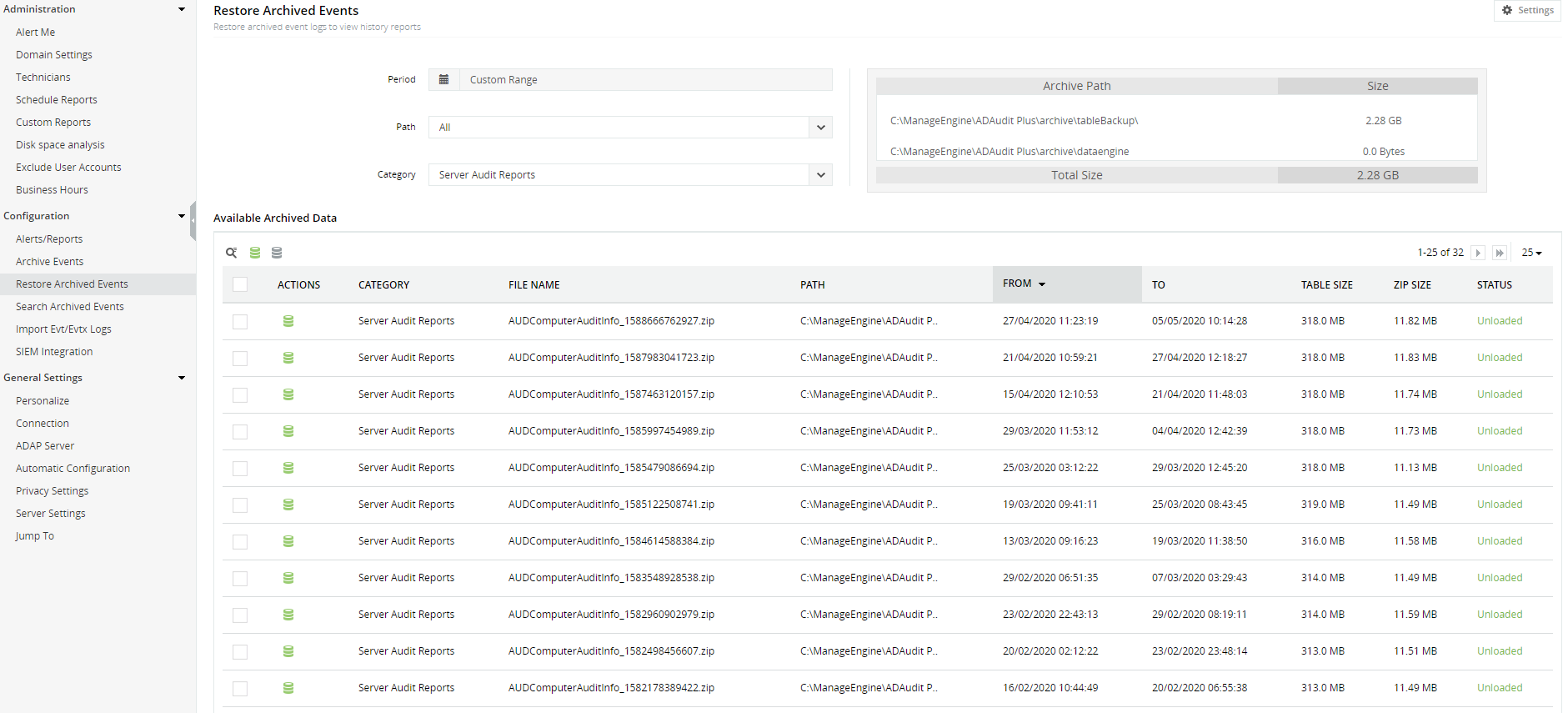Change rows per page from 25
This screenshot has width=1568, height=713.
point(1531,253)
